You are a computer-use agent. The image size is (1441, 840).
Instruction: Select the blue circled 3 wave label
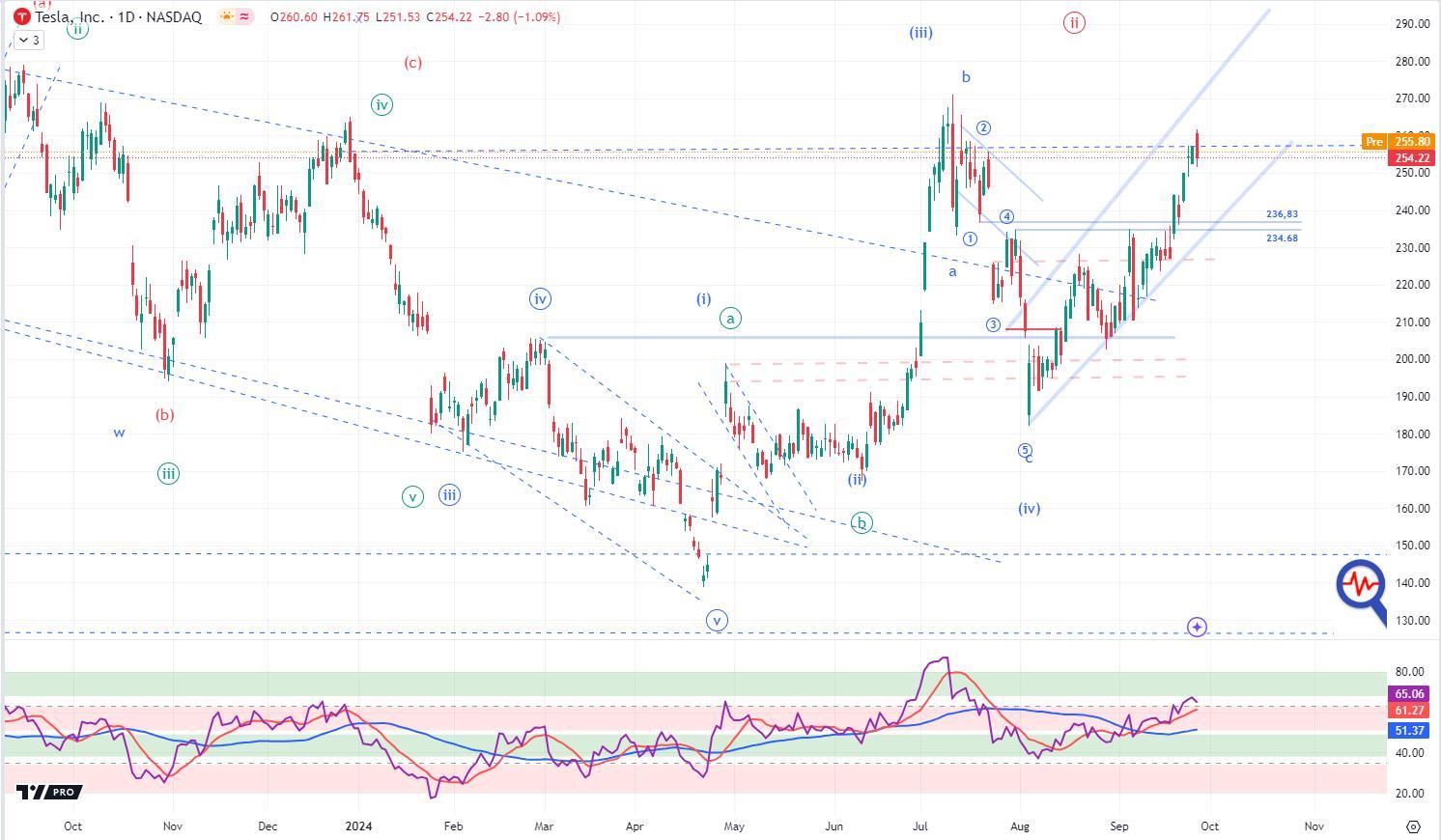[x=993, y=324]
